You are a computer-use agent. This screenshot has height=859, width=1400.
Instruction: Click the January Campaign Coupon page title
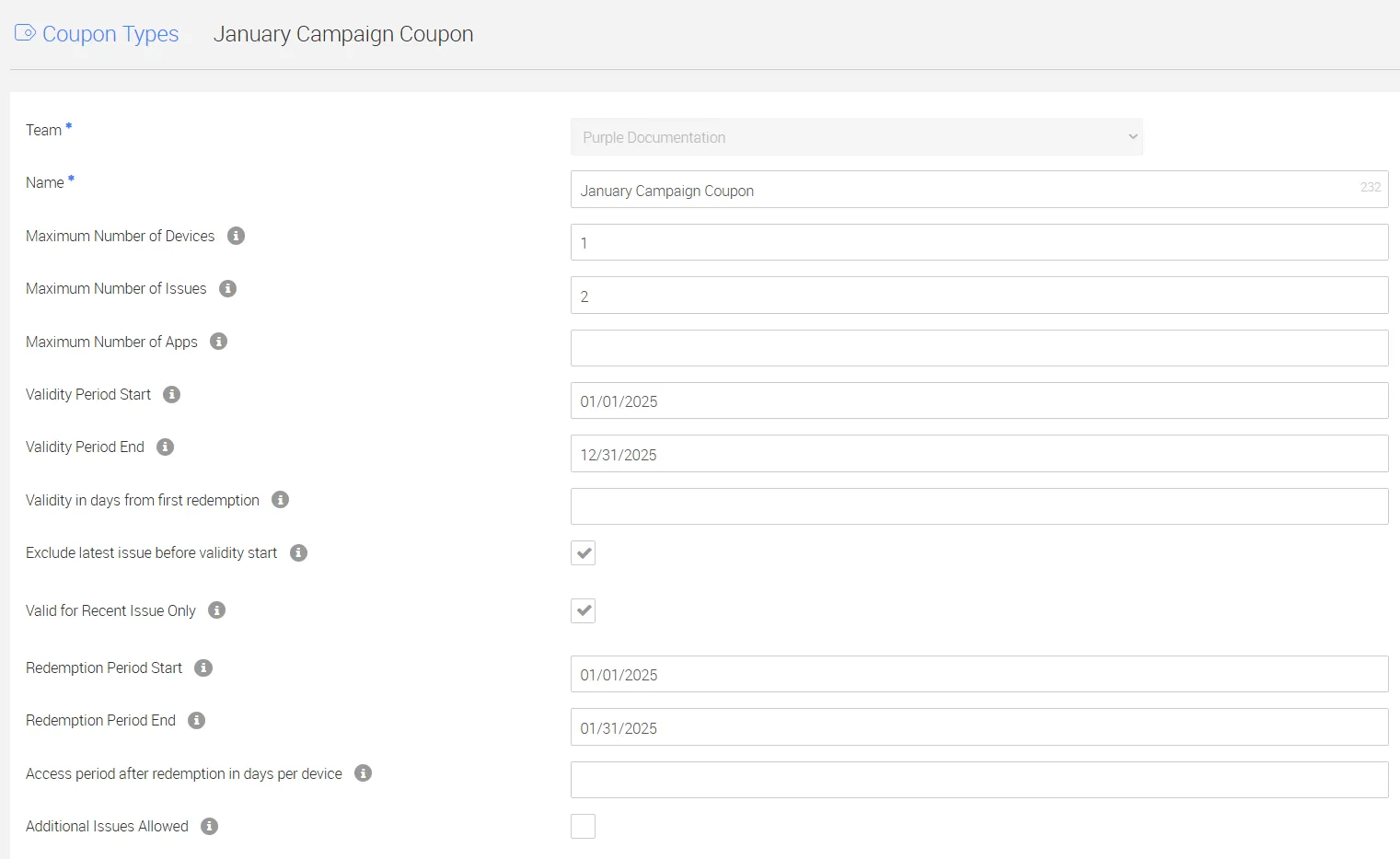coord(343,34)
